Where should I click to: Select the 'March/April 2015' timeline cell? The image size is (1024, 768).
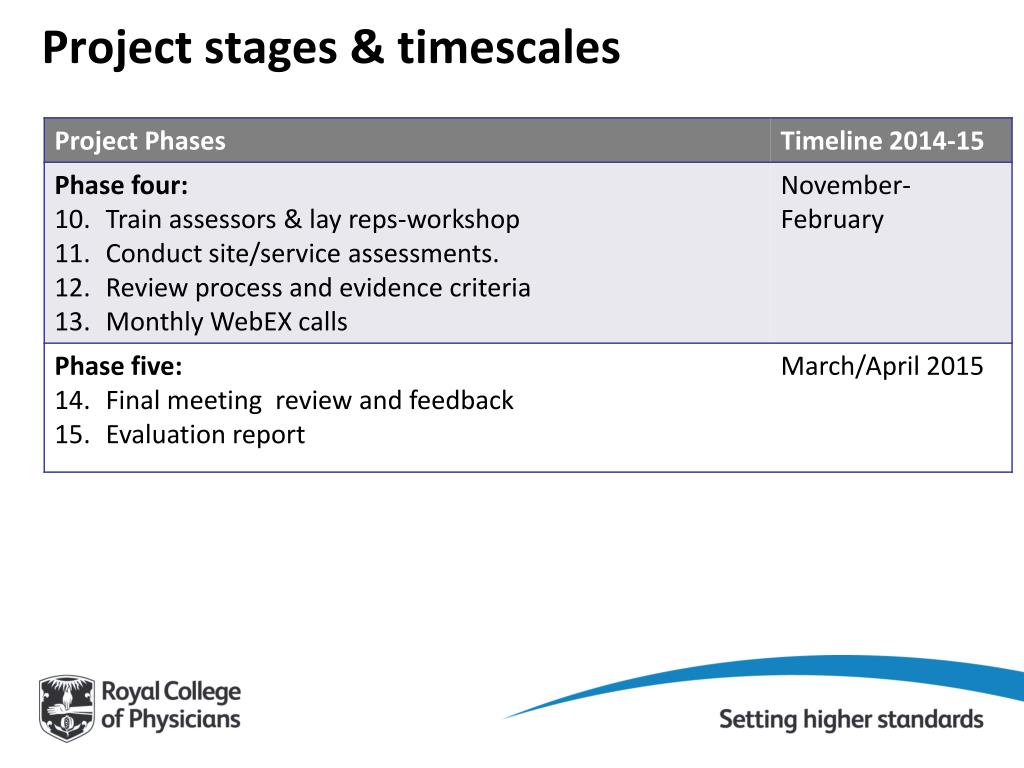click(882, 366)
